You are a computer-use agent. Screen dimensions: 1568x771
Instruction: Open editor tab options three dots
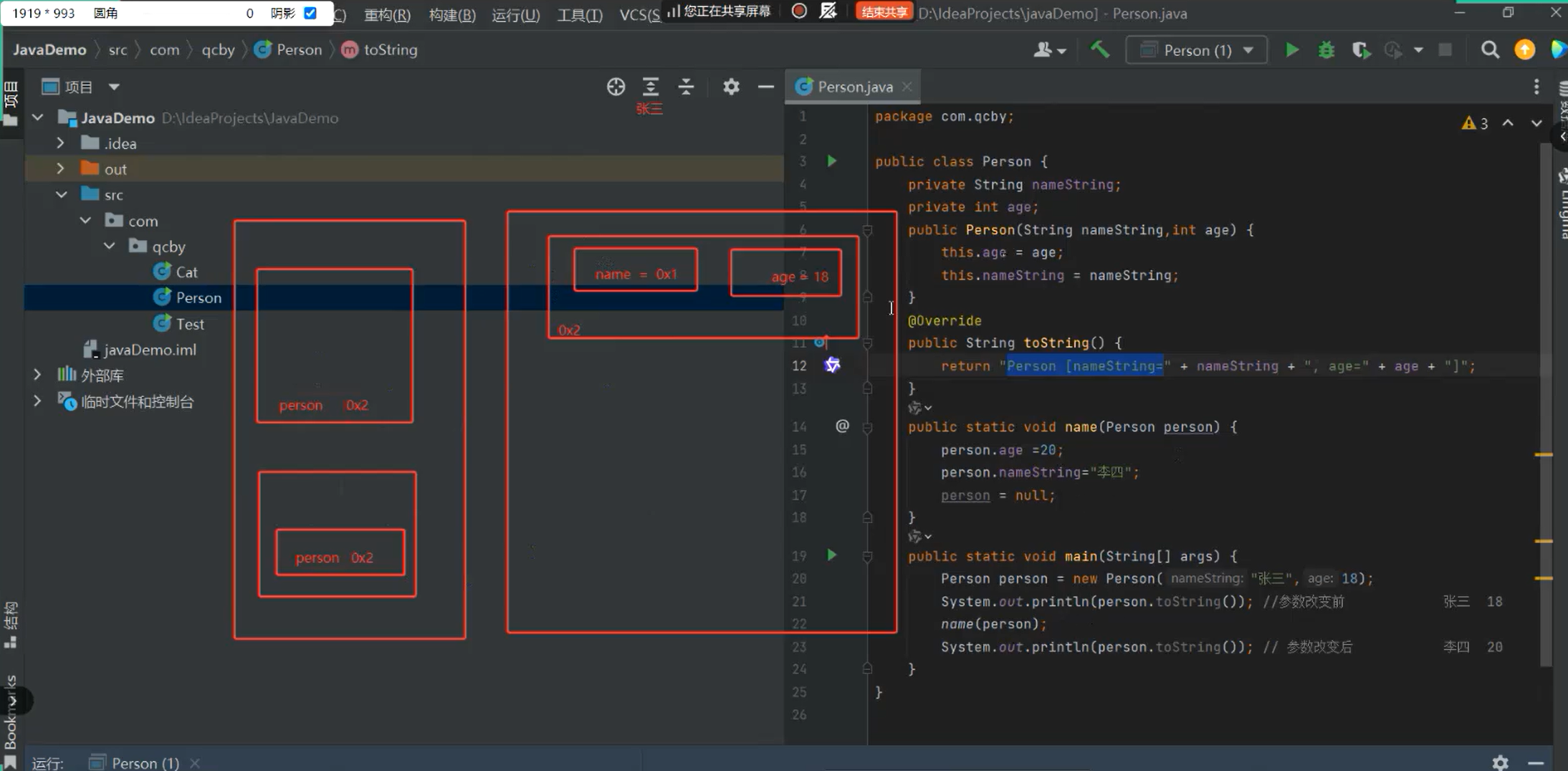click(x=1536, y=87)
